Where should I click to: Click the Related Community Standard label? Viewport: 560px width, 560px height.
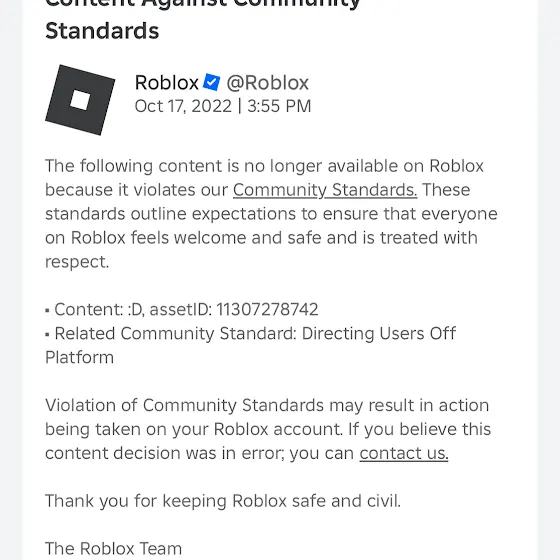175,334
